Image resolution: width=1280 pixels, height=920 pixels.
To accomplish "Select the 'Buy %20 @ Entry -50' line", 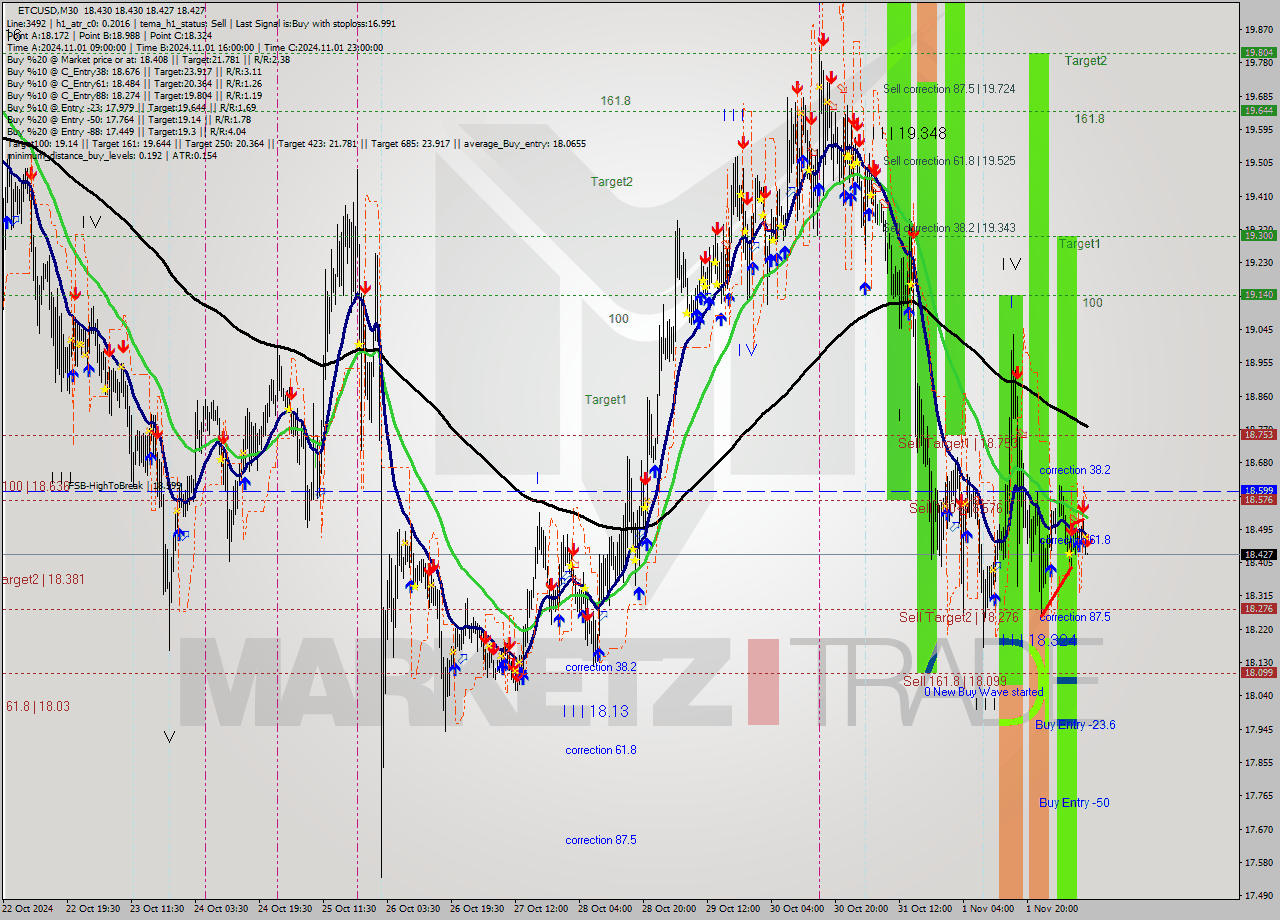I will 128,119.
